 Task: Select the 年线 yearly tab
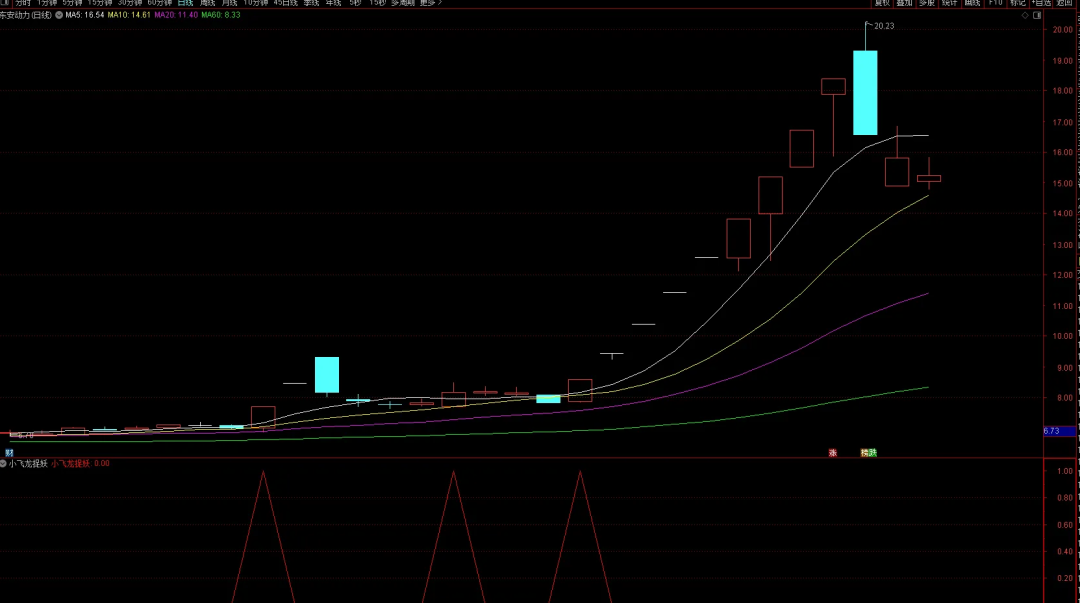tap(333, 3)
